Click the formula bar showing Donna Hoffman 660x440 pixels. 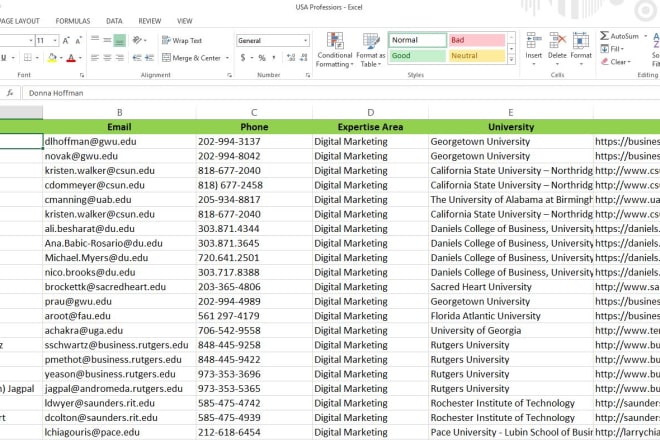coord(341,93)
